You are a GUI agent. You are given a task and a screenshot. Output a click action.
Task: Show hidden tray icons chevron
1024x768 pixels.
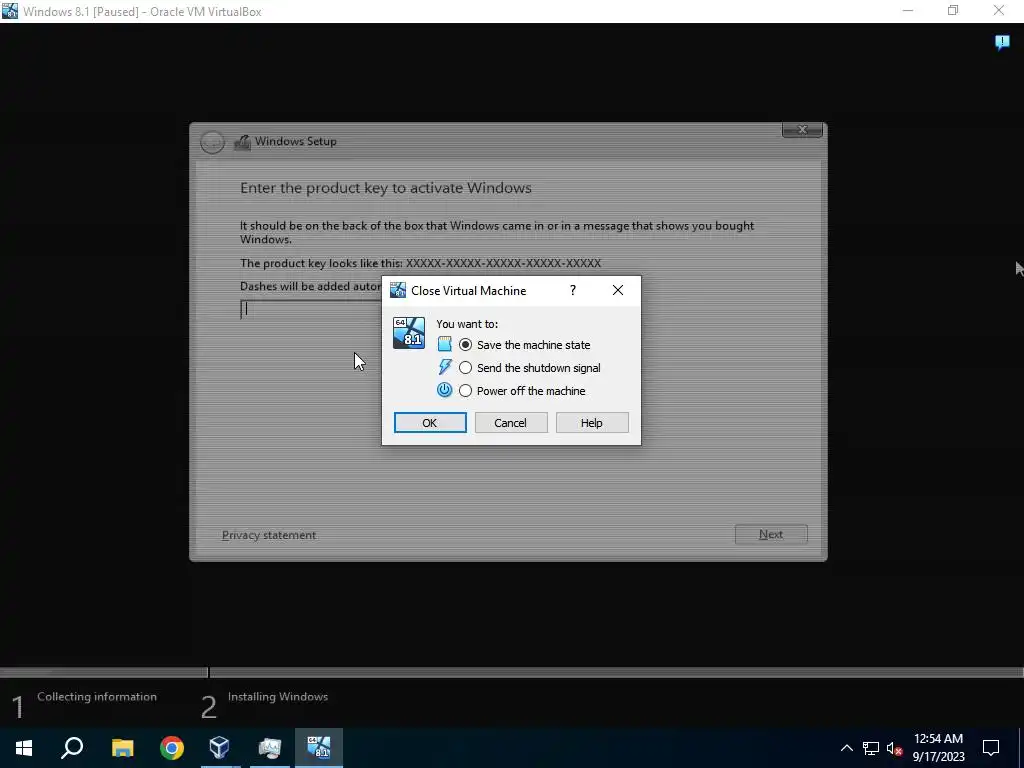[x=846, y=748]
